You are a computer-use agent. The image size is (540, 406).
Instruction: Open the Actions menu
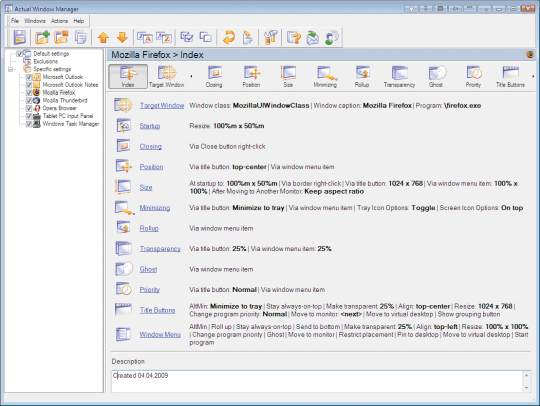coord(59,21)
